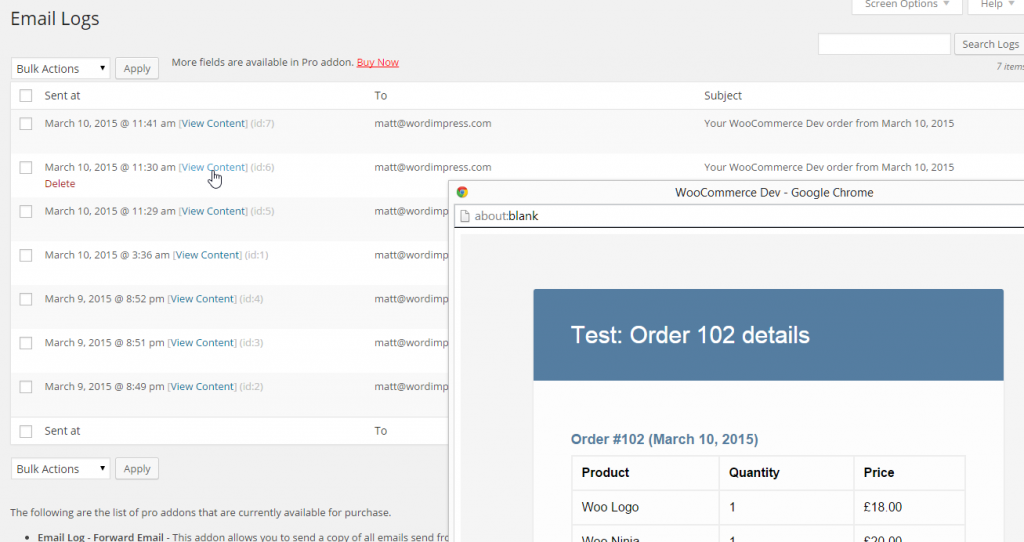Focus the search logs text field
This screenshot has height=542, width=1024.
pyautogui.click(x=884, y=44)
